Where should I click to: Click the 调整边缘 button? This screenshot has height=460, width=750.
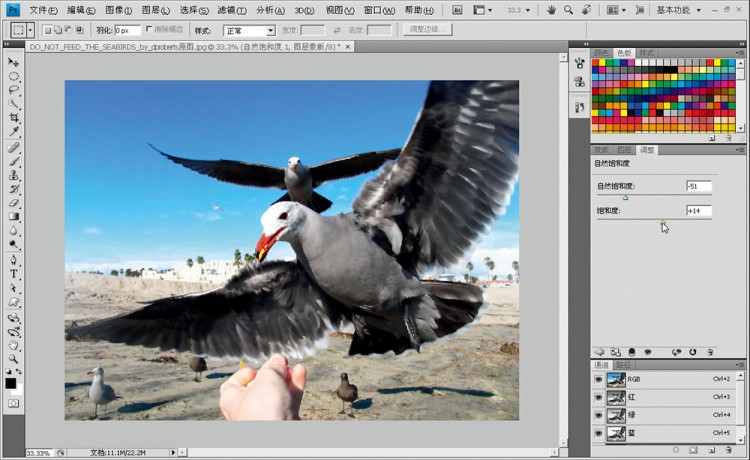(x=427, y=30)
